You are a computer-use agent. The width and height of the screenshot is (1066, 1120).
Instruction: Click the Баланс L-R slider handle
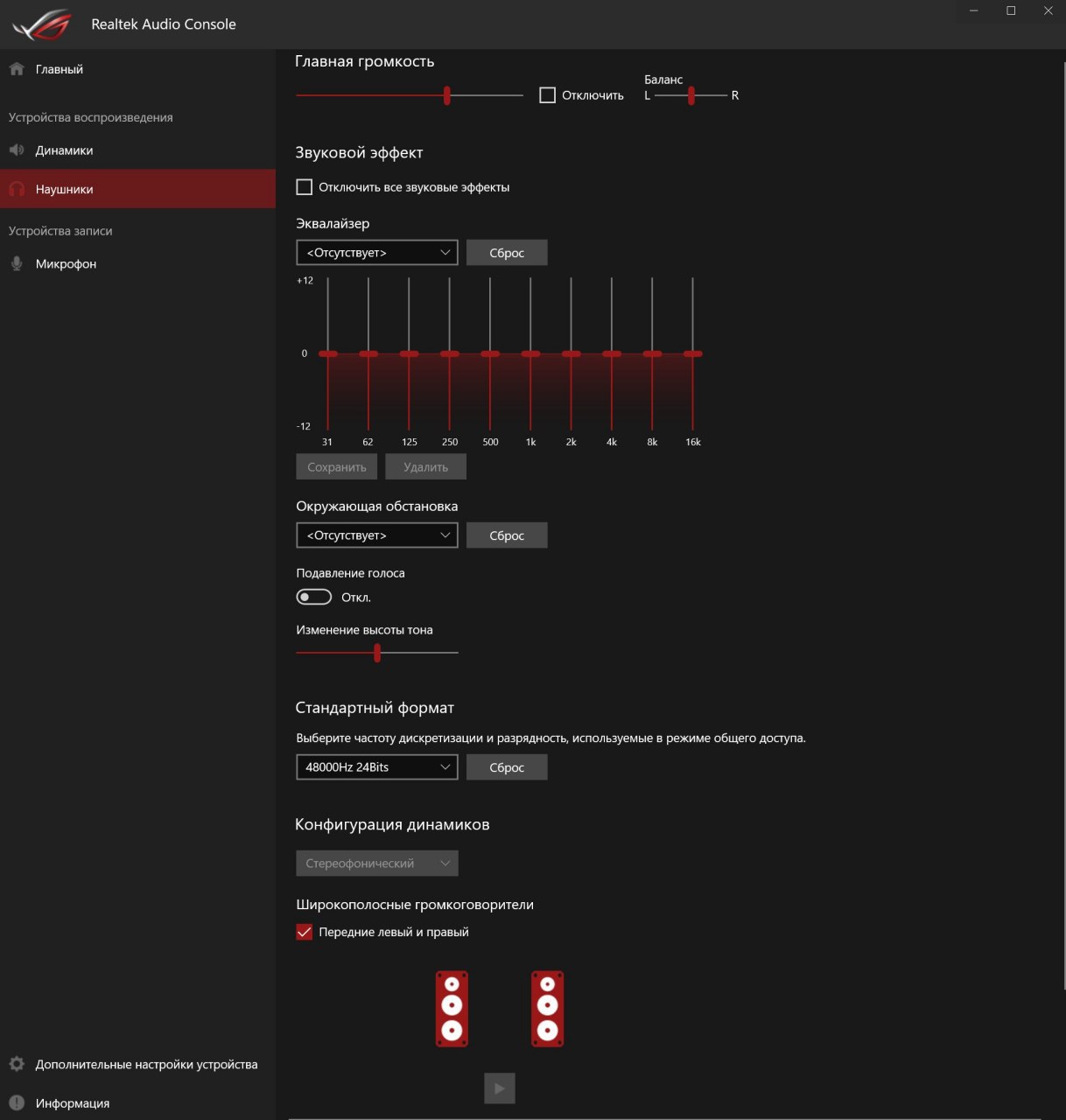click(x=691, y=95)
